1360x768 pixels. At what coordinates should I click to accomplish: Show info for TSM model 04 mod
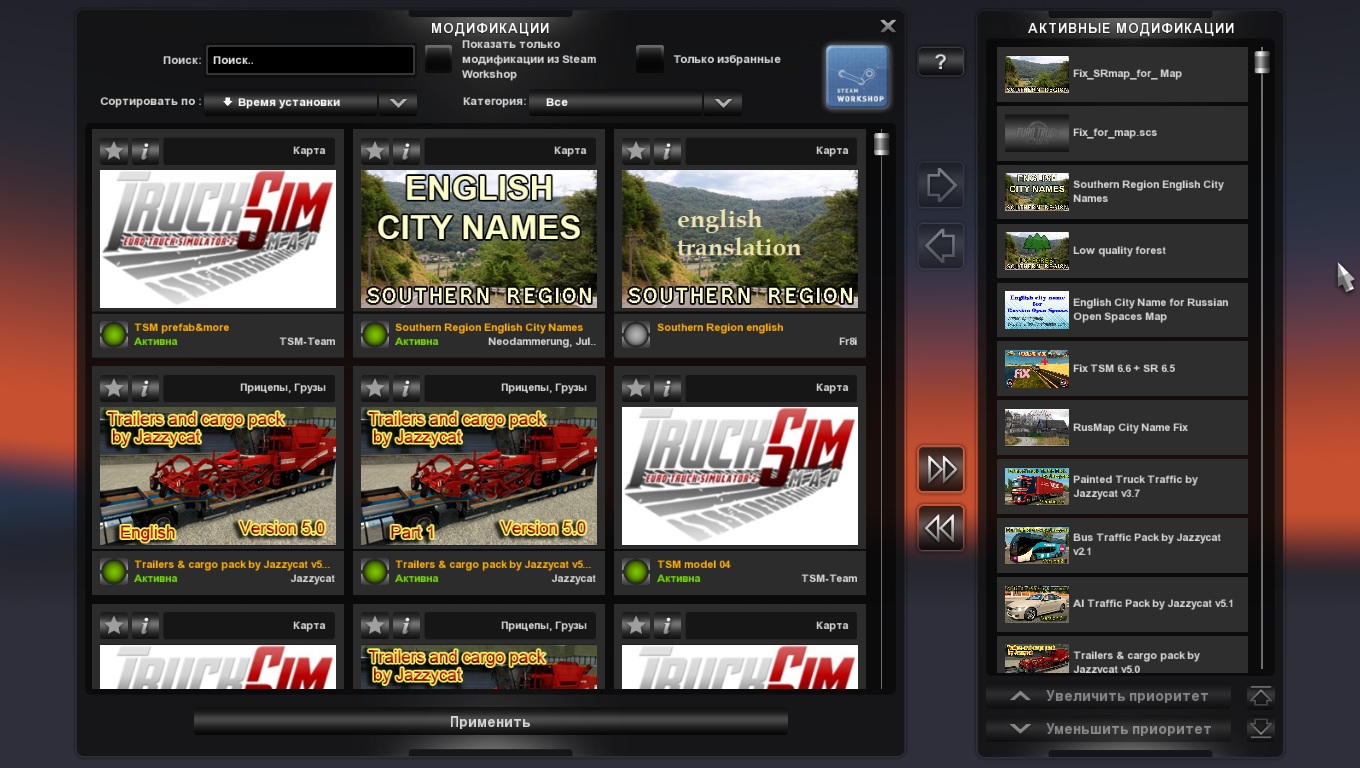coord(667,388)
